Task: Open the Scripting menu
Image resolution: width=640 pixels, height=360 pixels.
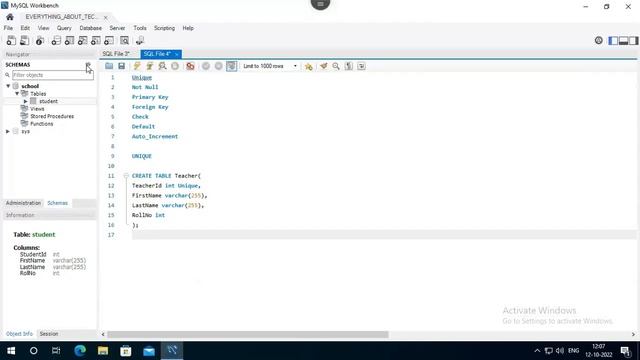Action: point(164,28)
